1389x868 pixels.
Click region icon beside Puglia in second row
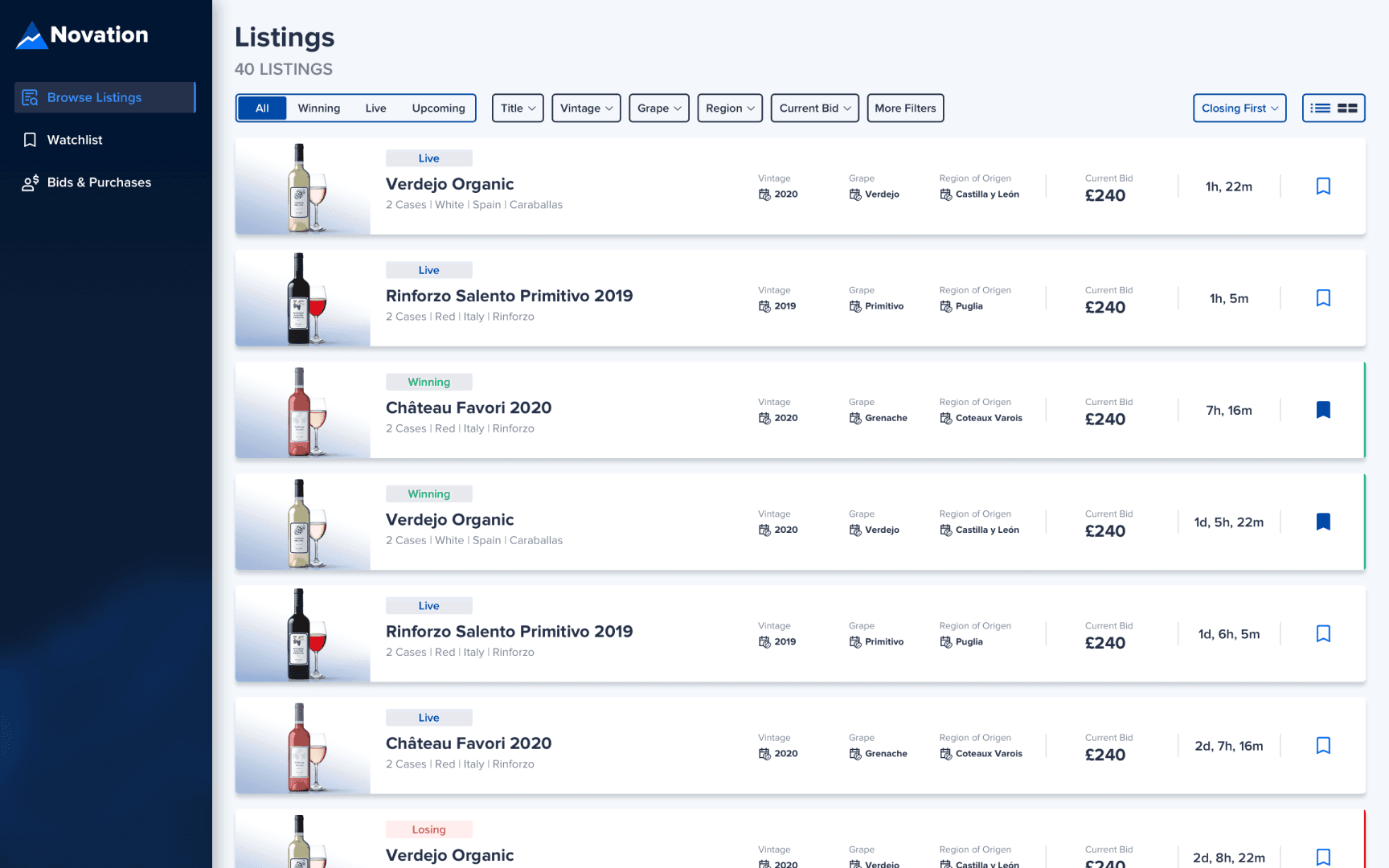tap(946, 306)
